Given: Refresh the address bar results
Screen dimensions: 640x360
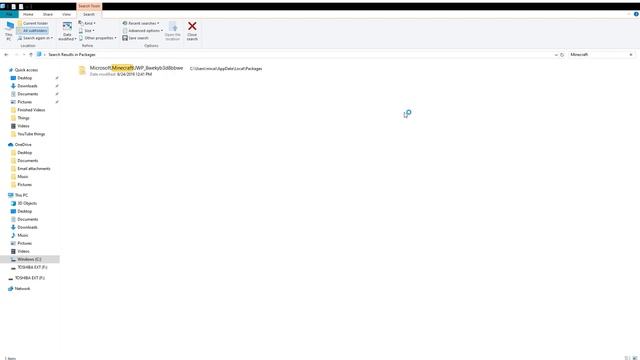Looking at the screenshot, I should [x=562, y=55].
